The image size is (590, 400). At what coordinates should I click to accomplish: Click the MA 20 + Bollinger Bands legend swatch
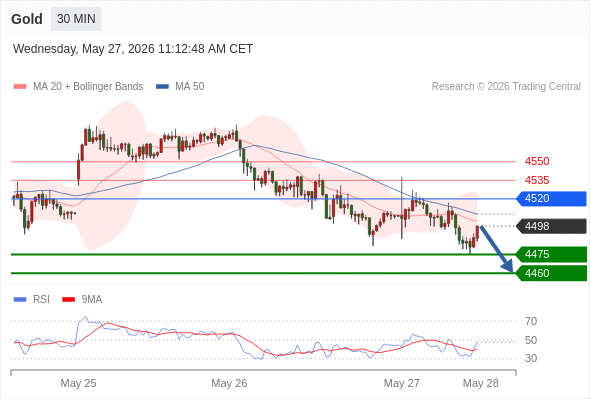[x=20, y=87]
